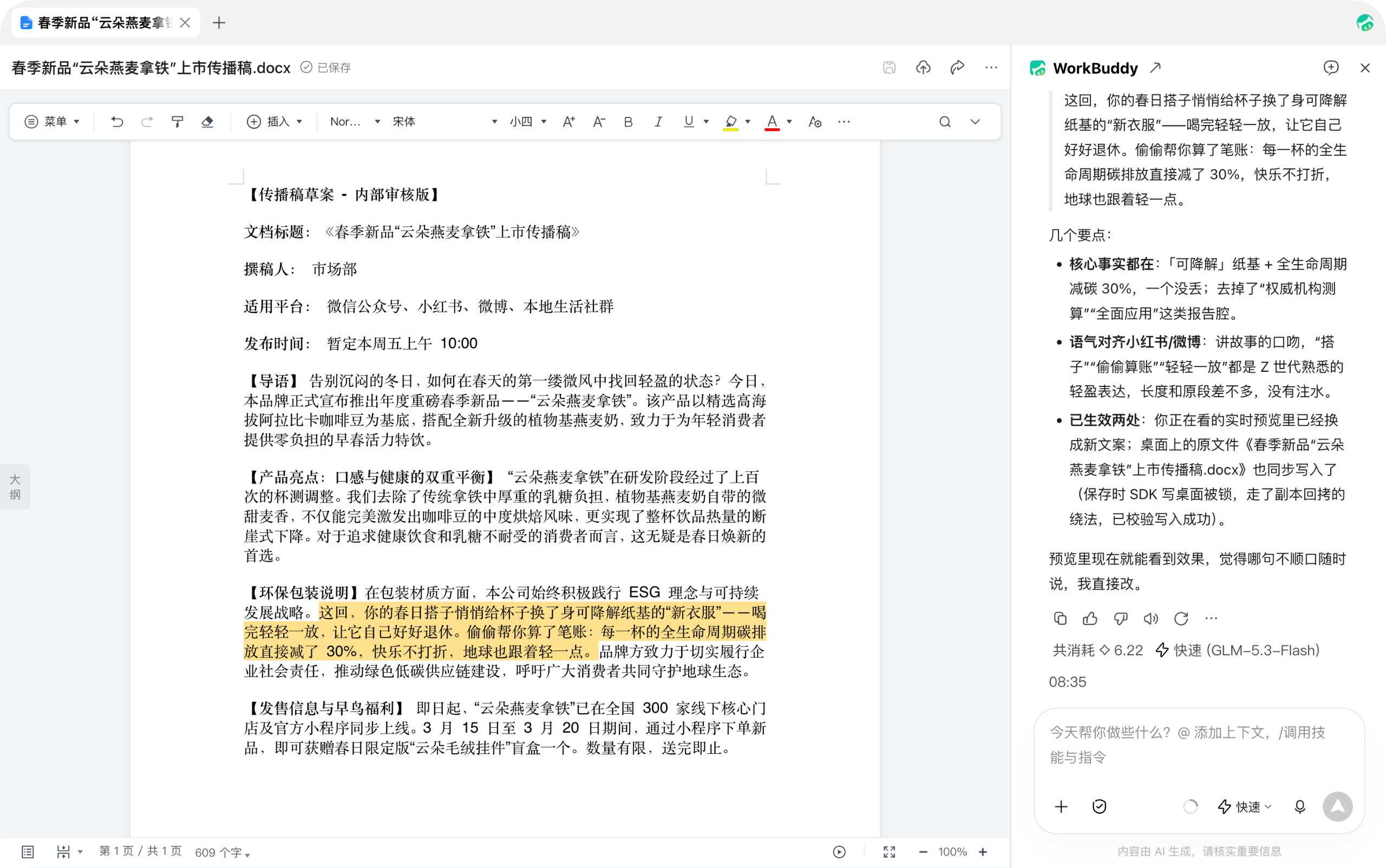Viewport: 1386px width, 868px height.
Task: Start a new WorkBuddy chat
Action: [1331, 68]
